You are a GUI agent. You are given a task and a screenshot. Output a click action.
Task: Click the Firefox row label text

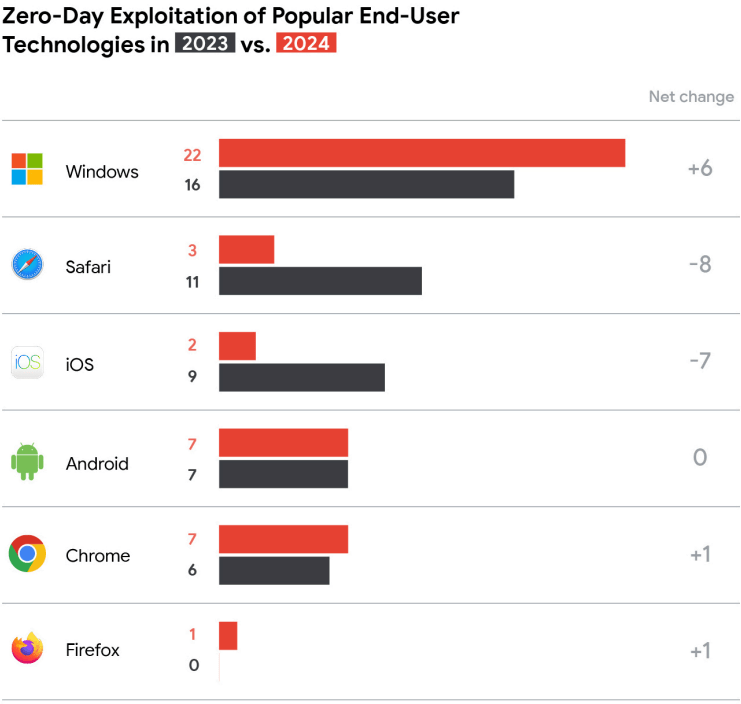pos(93,650)
